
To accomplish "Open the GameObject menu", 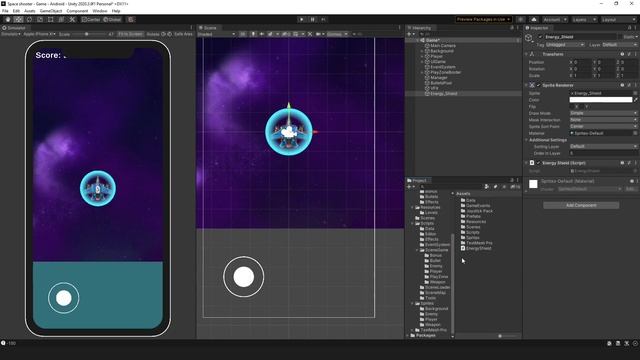I will (51, 11).
